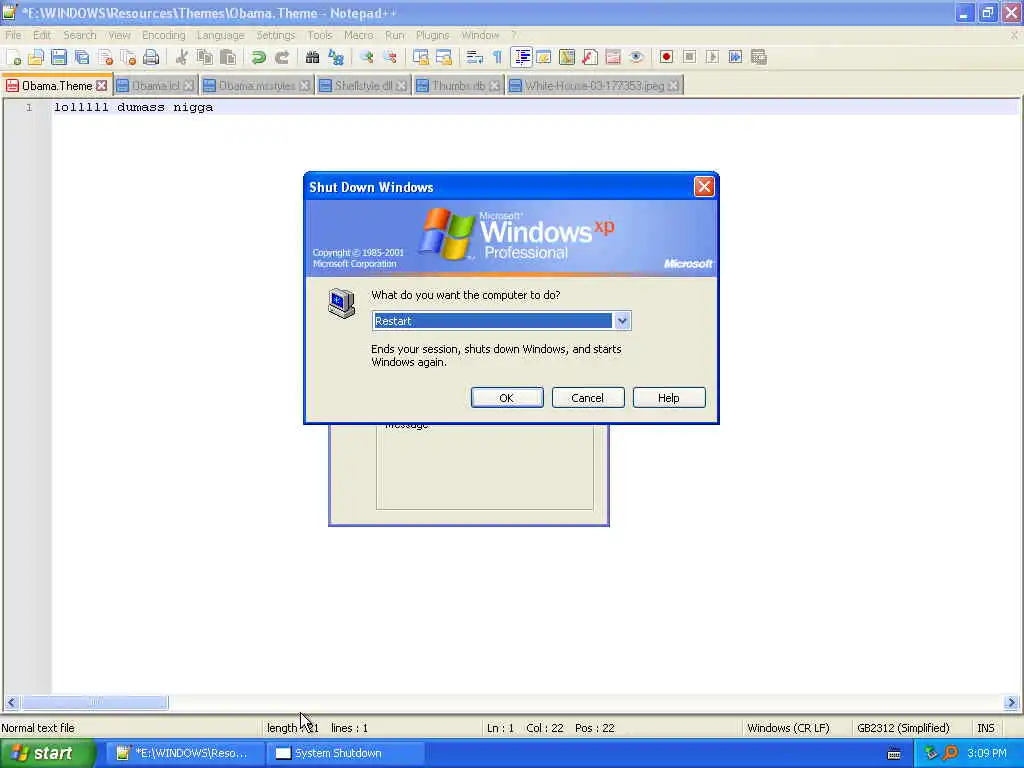
Task: Toggle synchronized vertical scrolling icon
Action: tap(421, 57)
